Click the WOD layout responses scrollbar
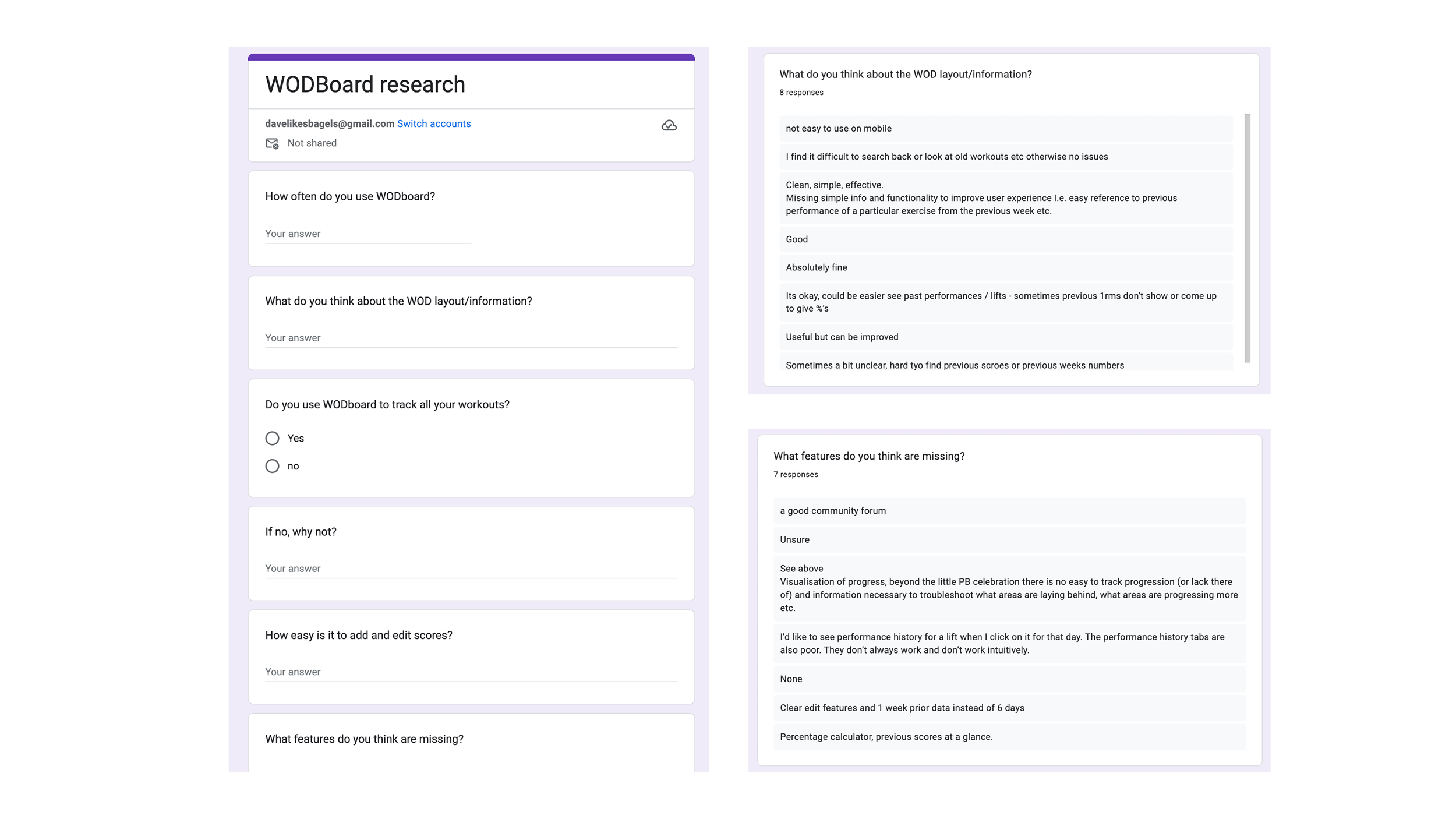The height and width of the screenshot is (819, 1456). click(x=1247, y=238)
